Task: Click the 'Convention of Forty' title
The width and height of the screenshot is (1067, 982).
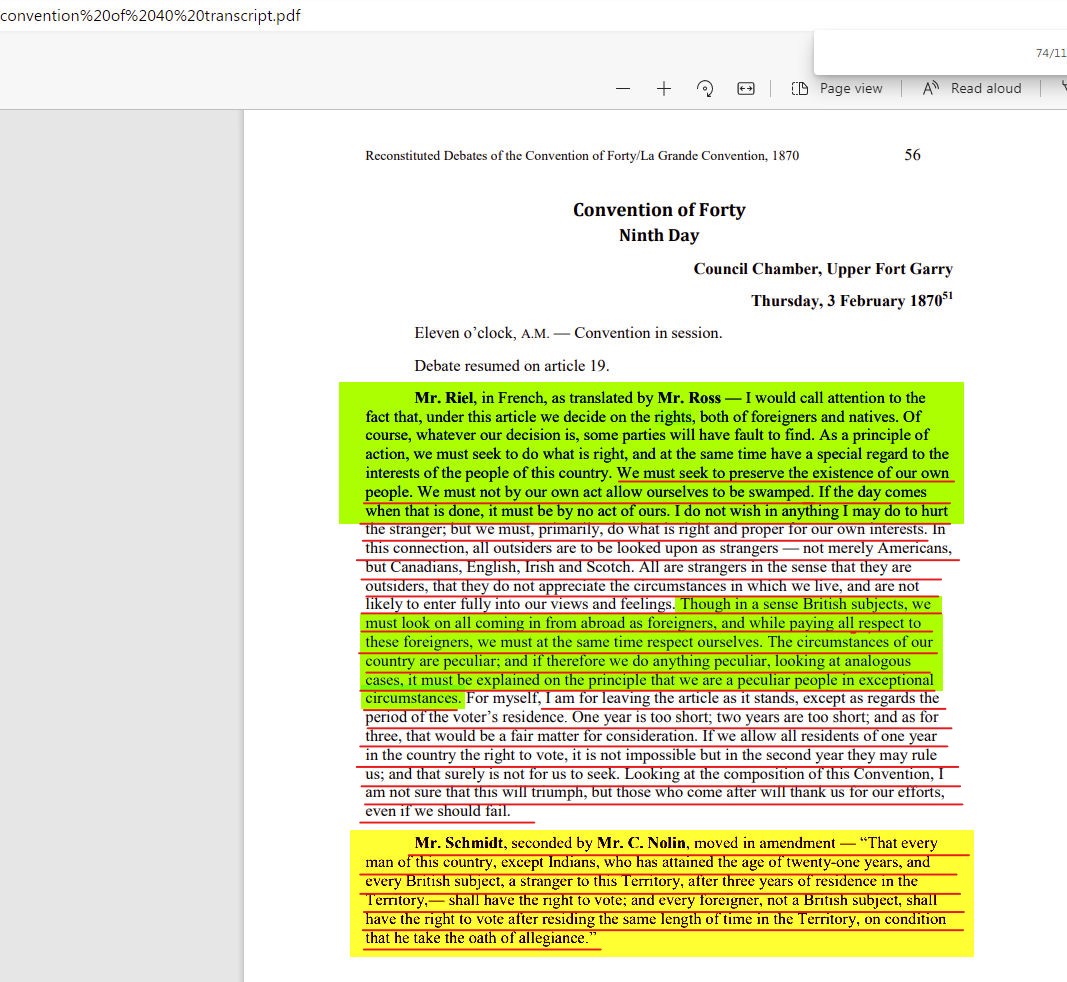Action: [x=659, y=210]
